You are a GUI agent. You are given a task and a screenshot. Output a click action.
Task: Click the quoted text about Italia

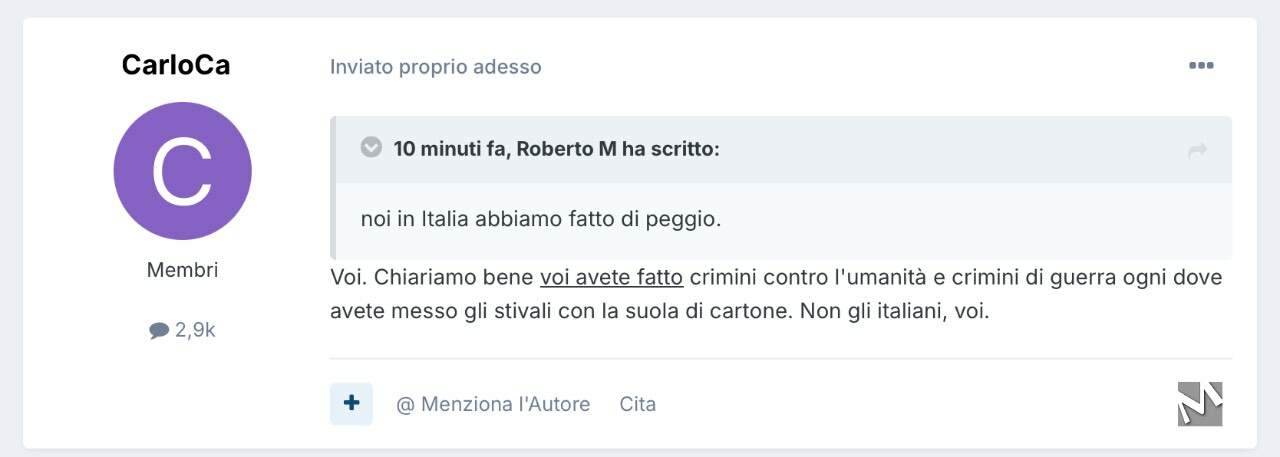(x=541, y=219)
